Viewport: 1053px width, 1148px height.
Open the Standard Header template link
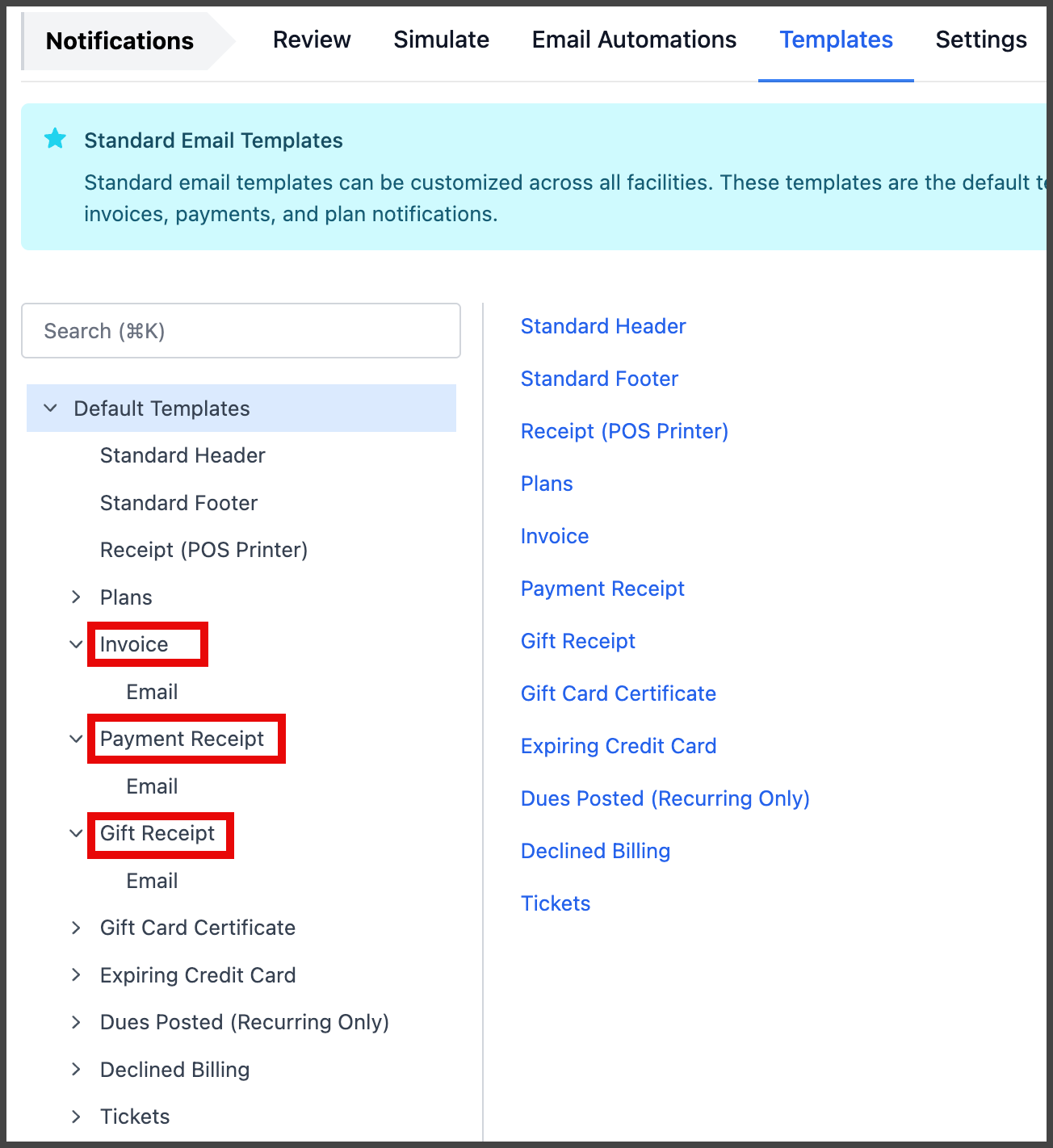(x=603, y=326)
